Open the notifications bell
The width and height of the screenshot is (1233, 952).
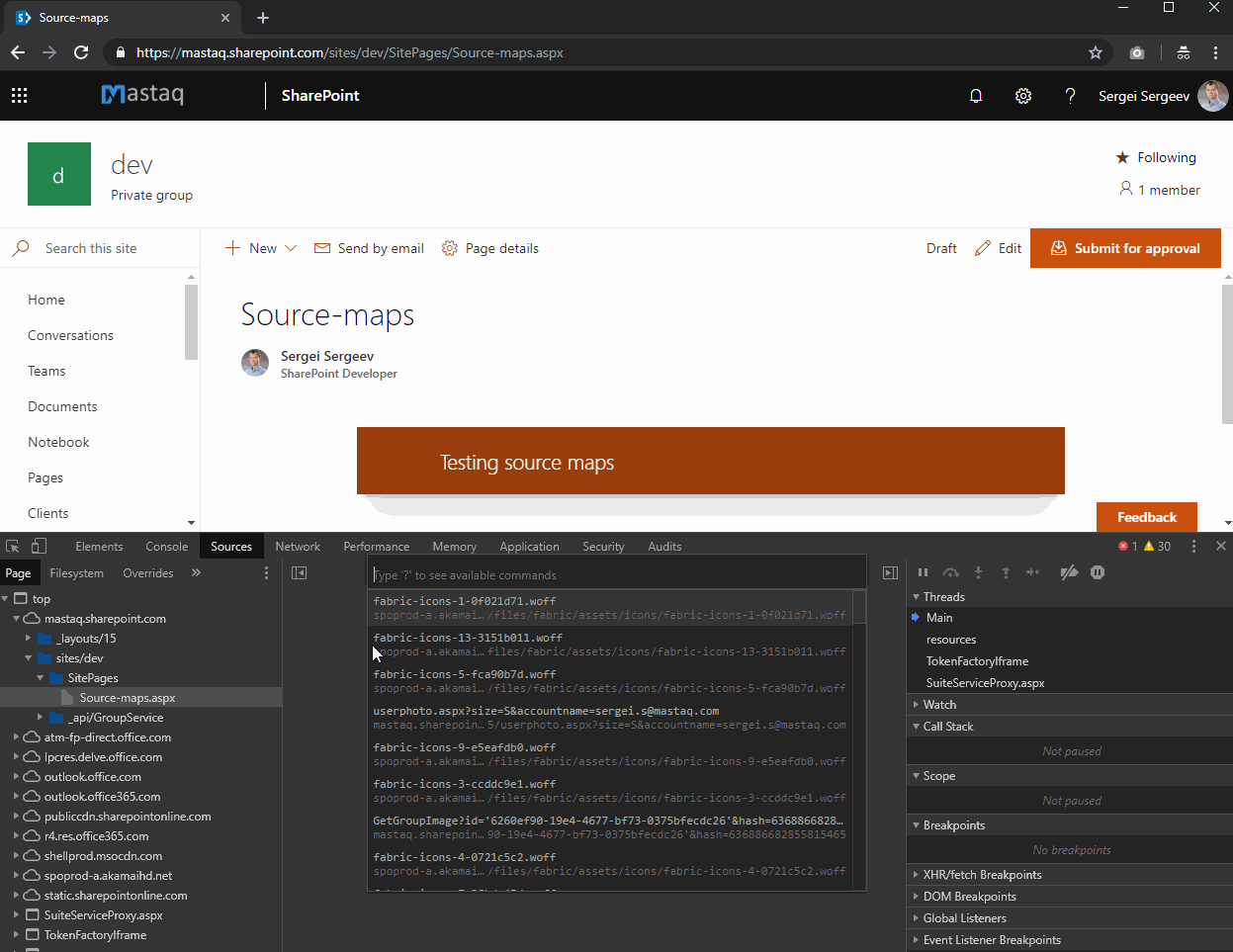point(976,96)
